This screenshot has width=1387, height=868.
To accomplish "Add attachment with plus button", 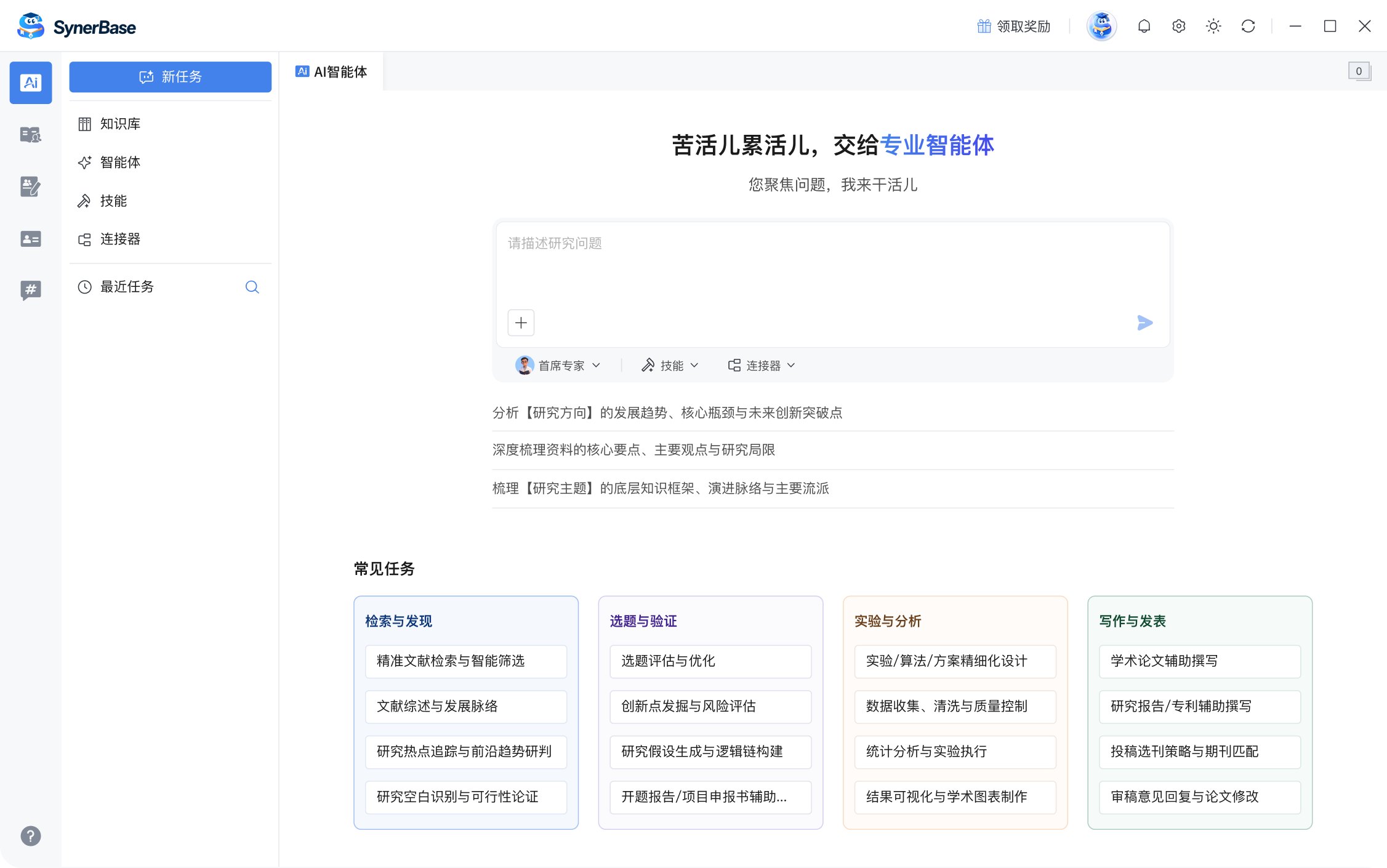I will pyautogui.click(x=521, y=323).
